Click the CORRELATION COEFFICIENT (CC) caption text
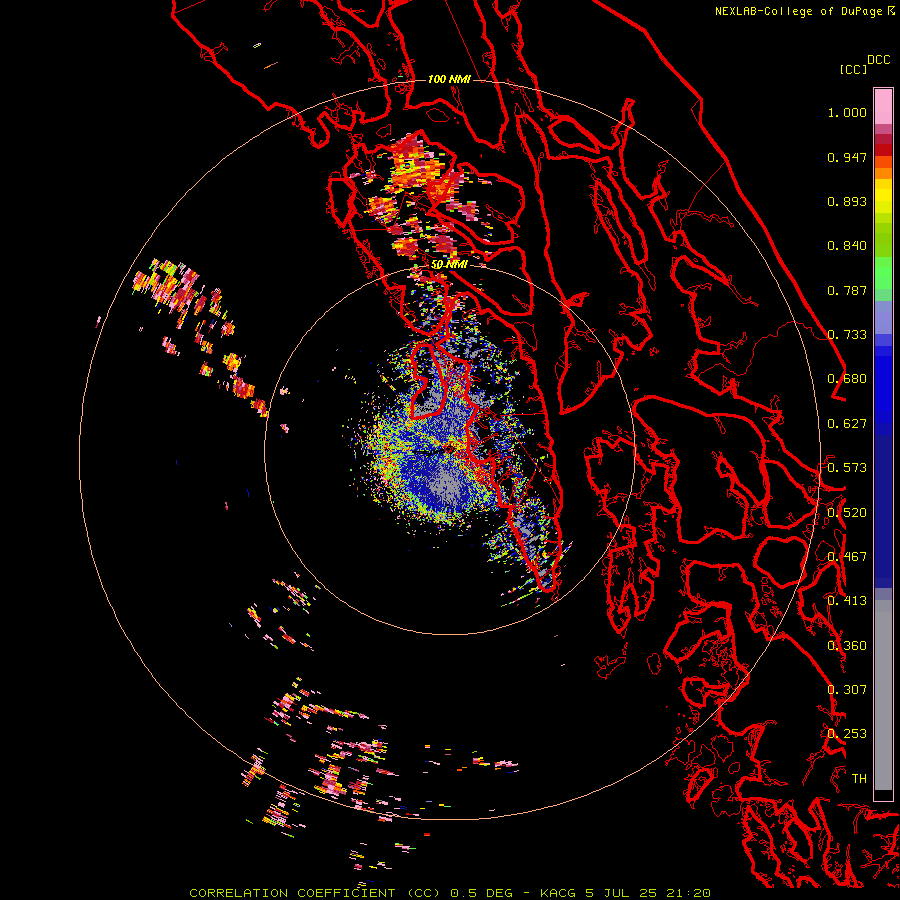 [315, 893]
